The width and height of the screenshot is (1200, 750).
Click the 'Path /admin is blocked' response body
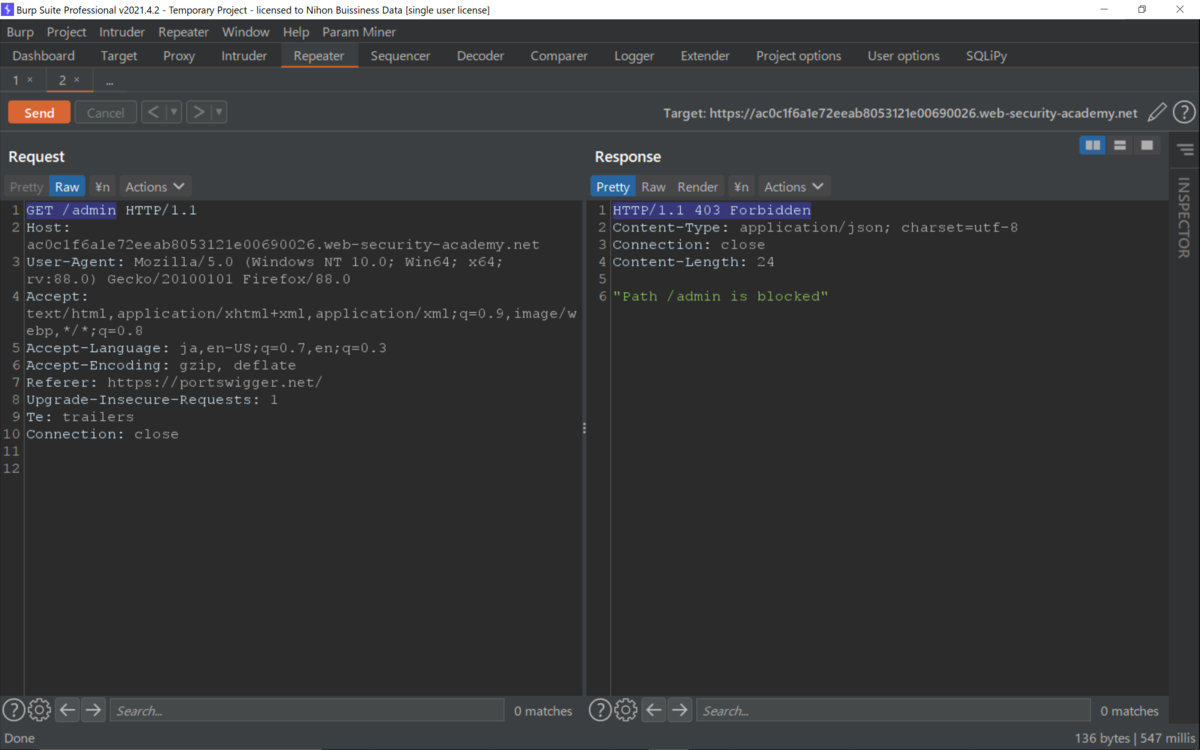point(720,297)
